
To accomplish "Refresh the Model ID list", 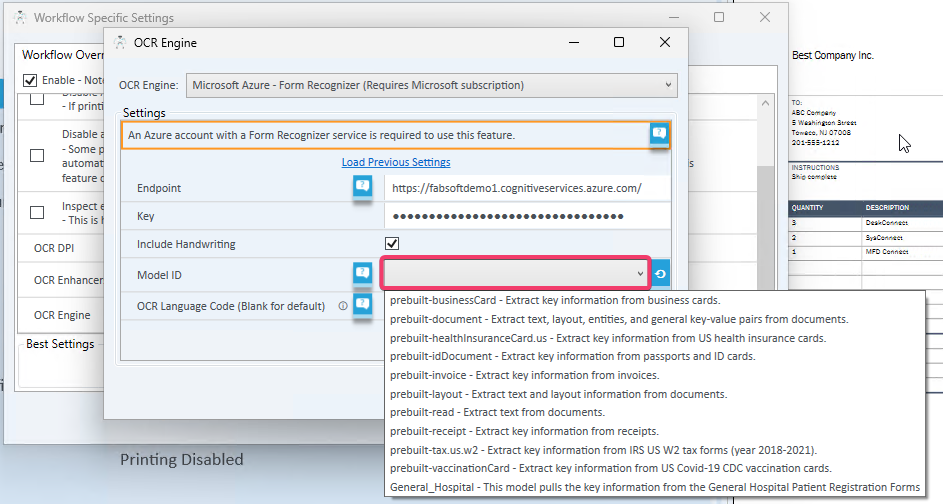I will [x=661, y=274].
